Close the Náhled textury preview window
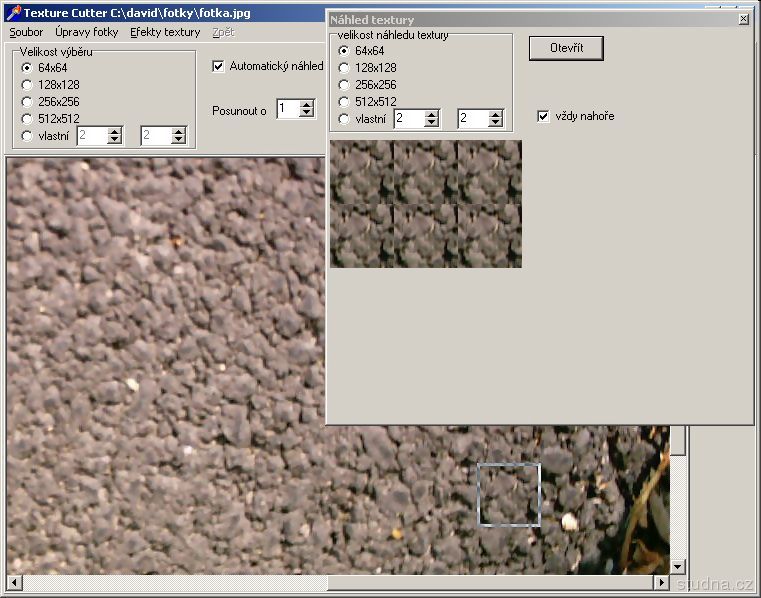This screenshot has width=761, height=598. pos(743,19)
